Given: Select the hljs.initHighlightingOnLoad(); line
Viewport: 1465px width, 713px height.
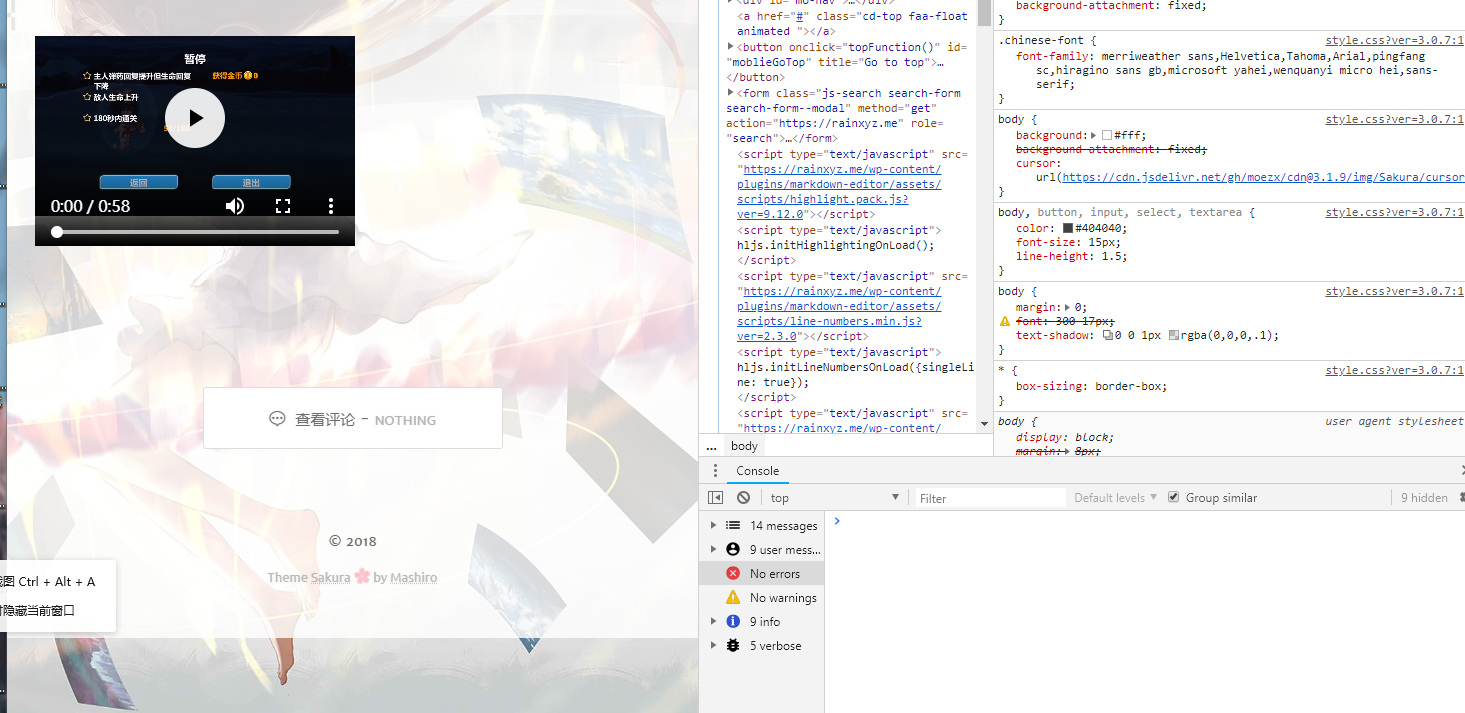Looking at the screenshot, I should tap(835, 245).
